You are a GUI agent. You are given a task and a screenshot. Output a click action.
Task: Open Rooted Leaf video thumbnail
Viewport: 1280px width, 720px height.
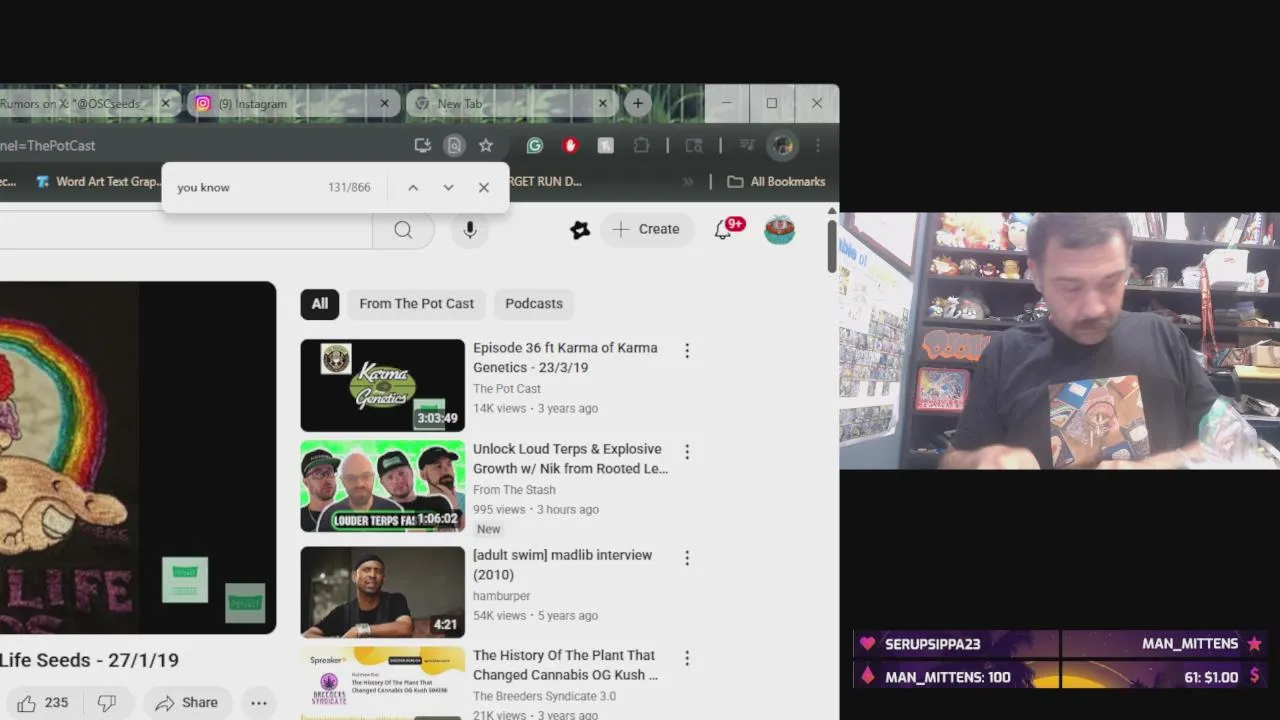point(383,486)
